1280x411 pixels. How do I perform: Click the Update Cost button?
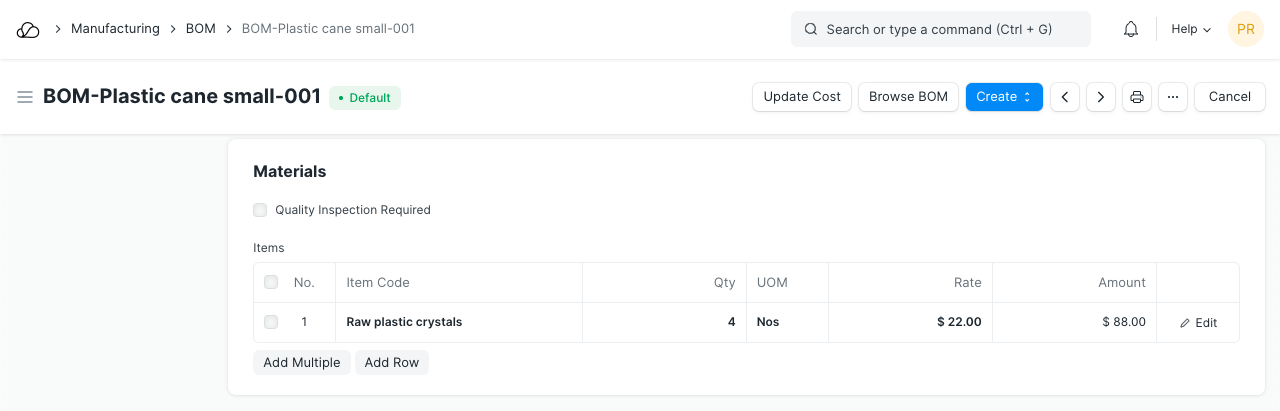pyautogui.click(x=802, y=97)
